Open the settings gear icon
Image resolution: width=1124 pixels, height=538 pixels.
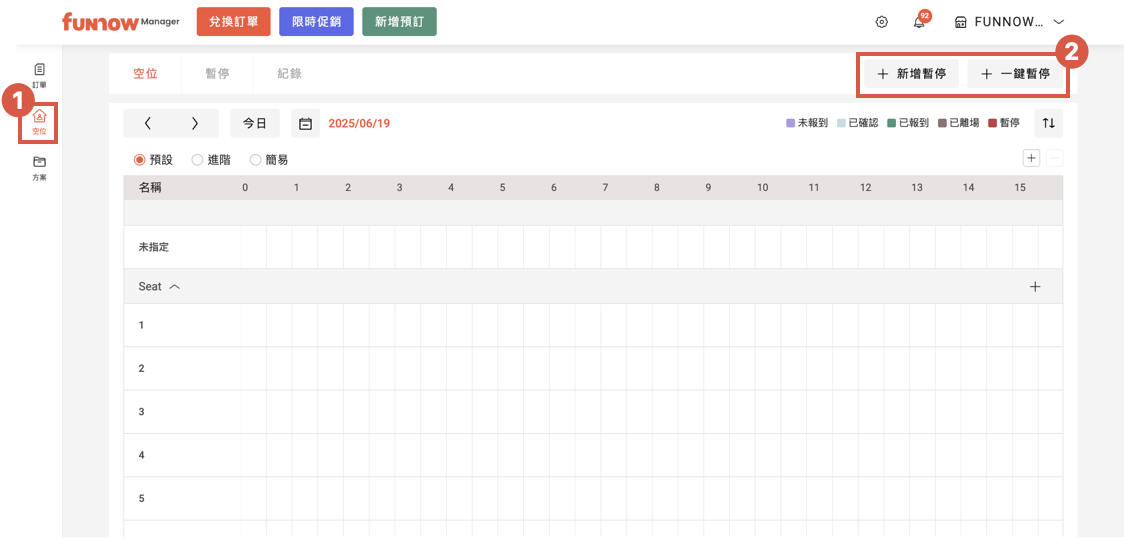(881, 22)
